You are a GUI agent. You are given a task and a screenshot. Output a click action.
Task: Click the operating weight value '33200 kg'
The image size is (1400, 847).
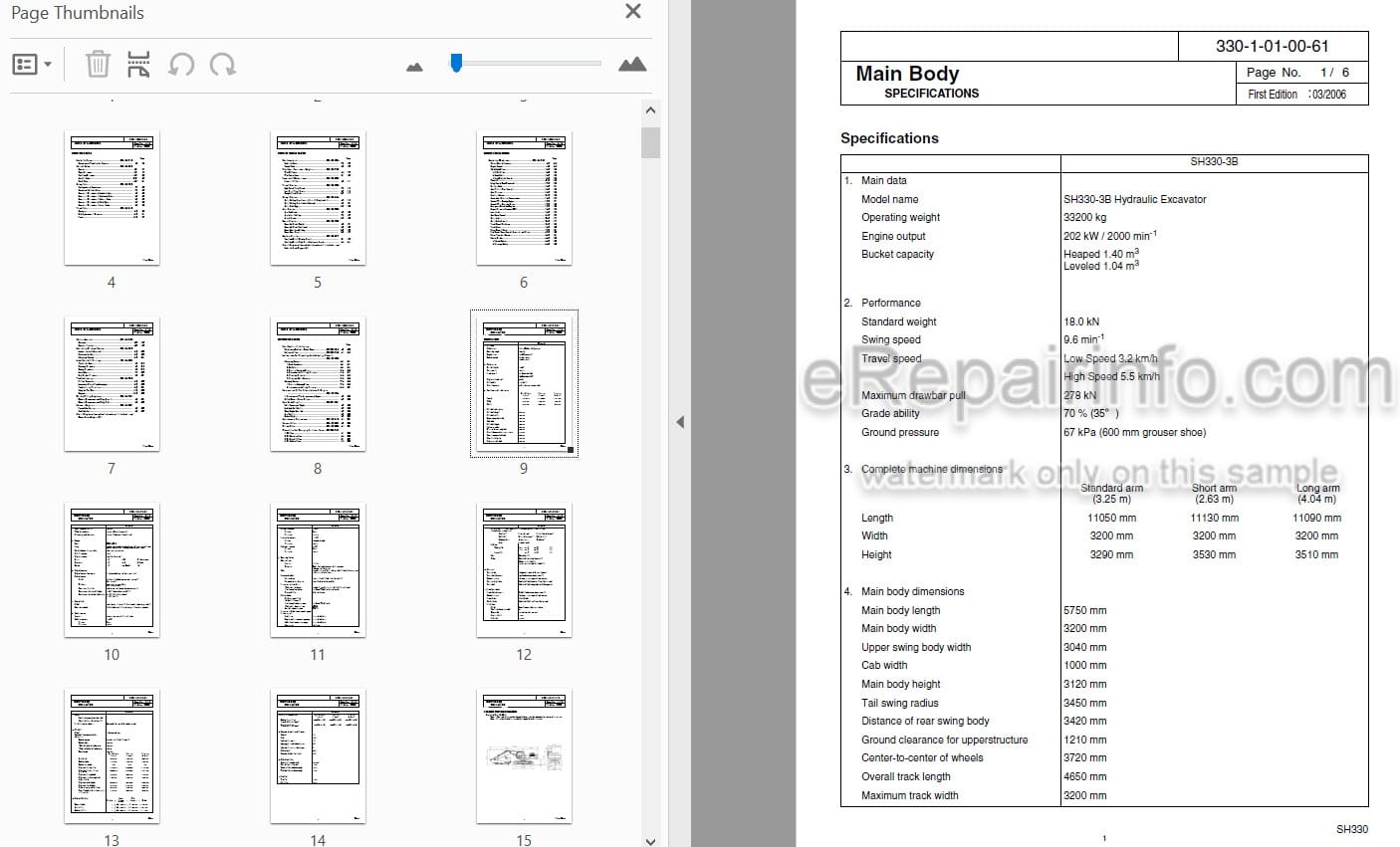tap(1084, 217)
